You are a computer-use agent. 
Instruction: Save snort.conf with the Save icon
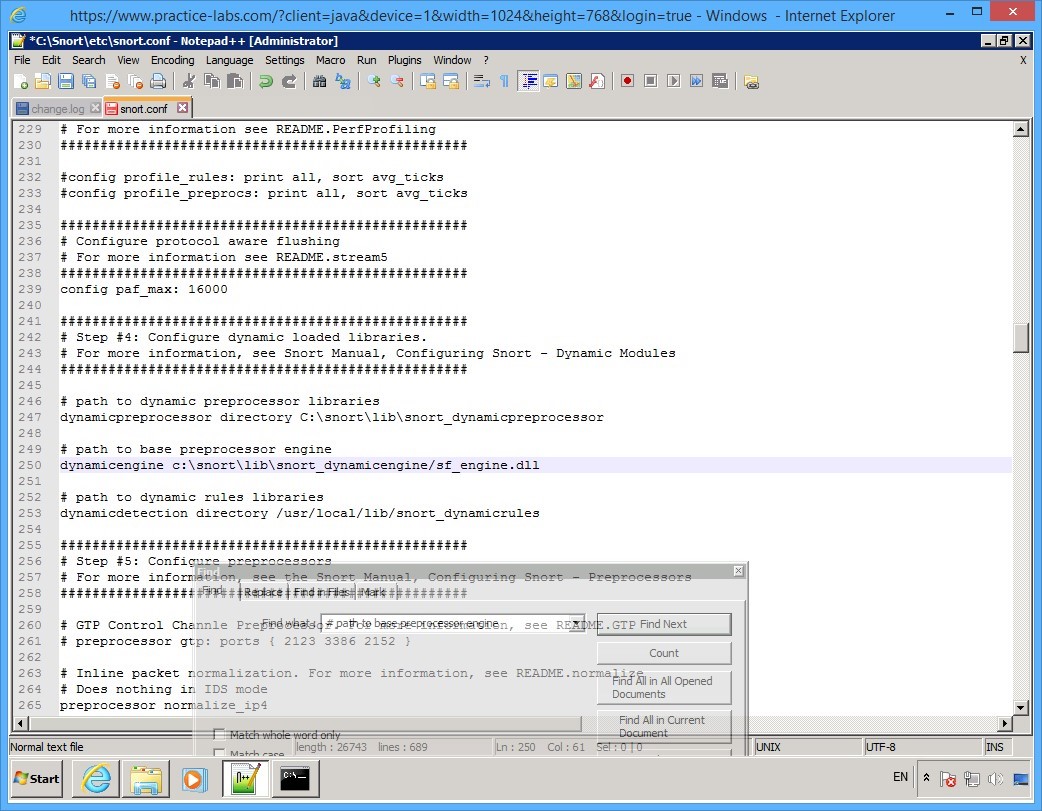pos(66,81)
